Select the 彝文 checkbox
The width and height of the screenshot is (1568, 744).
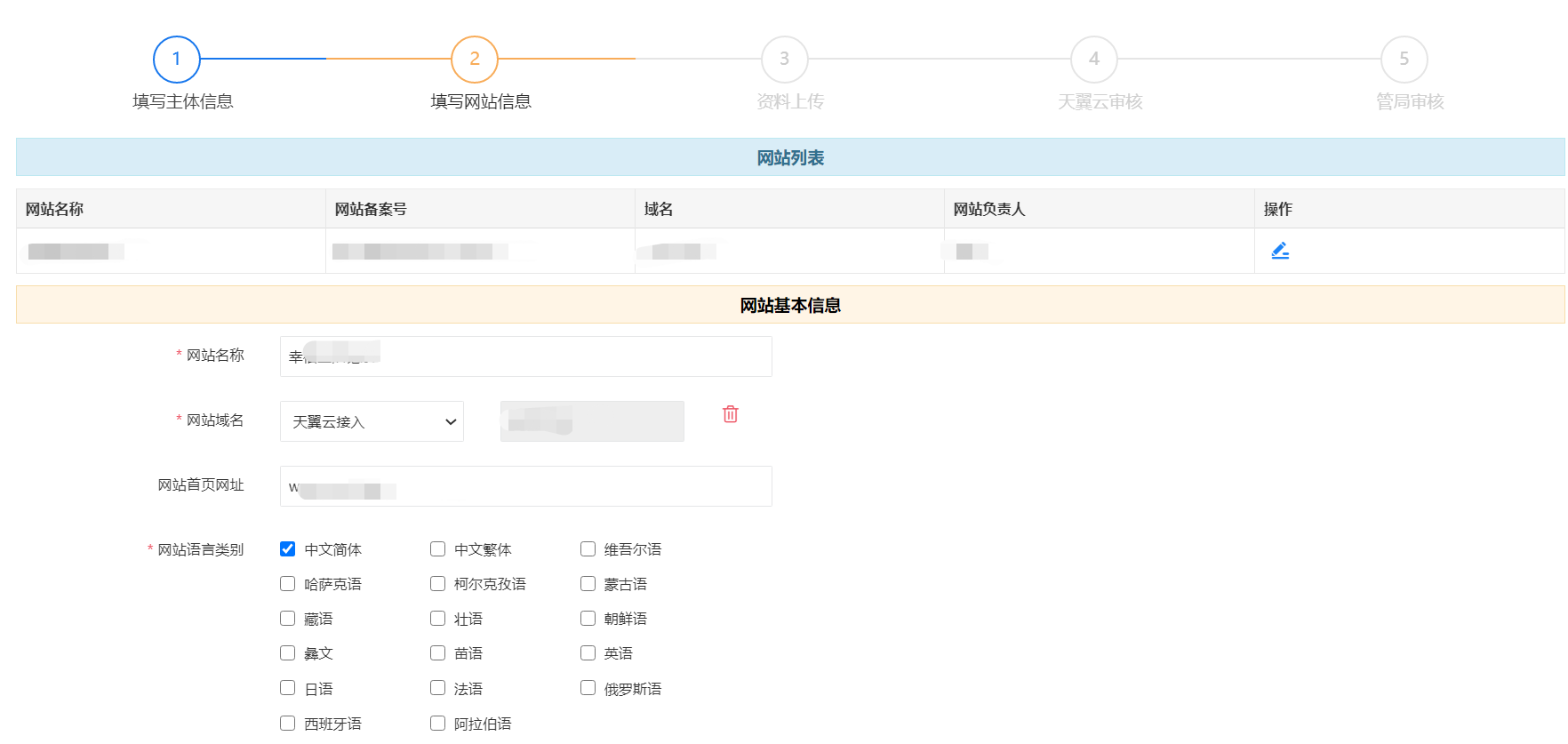288,653
